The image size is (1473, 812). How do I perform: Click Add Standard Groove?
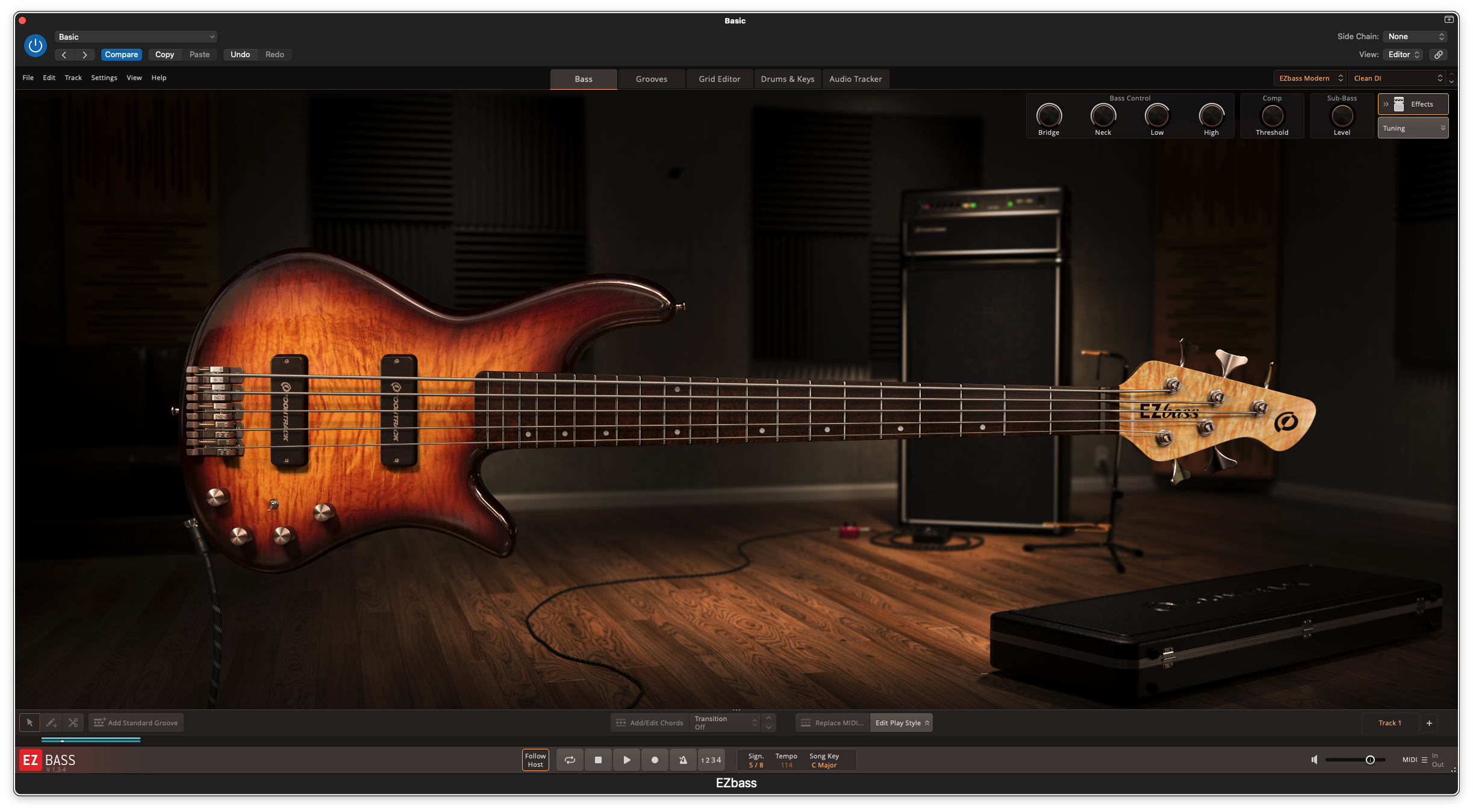136,723
